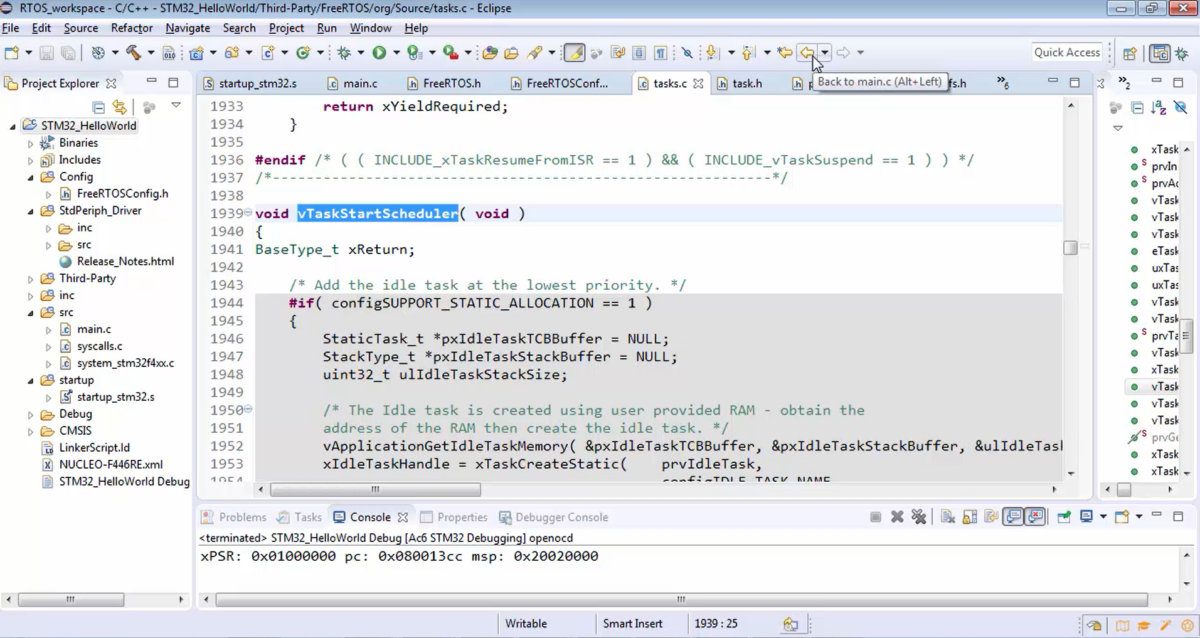Click the New file toolbar icon

pos(12,53)
